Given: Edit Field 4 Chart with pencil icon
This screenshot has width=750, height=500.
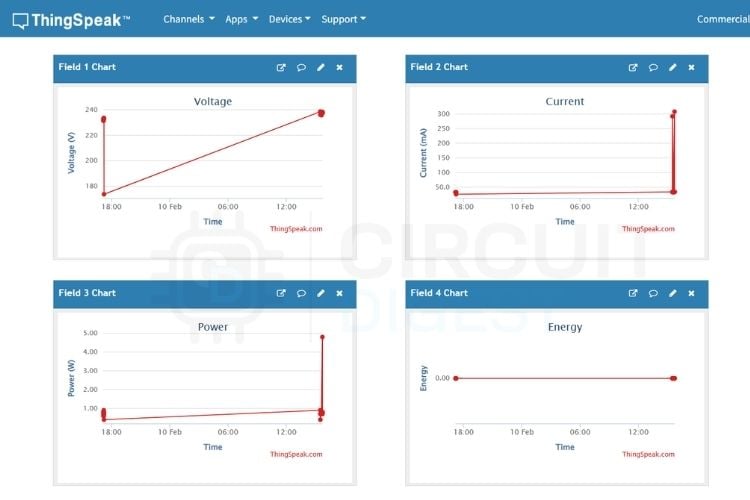Looking at the screenshot, I should 673,293.
